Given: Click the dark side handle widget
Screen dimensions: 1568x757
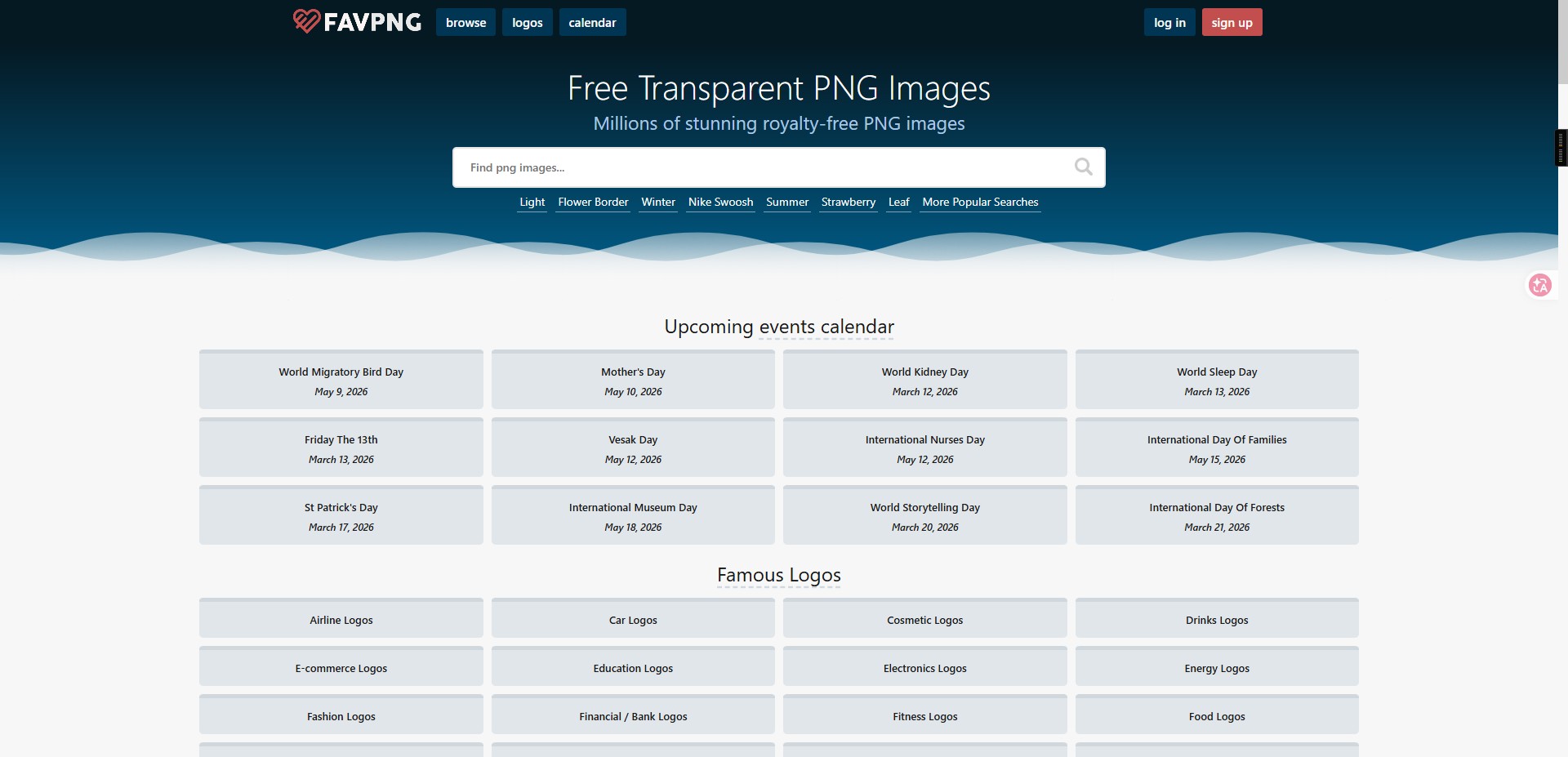Looking at the screenshot, I should pos(1561,148).
